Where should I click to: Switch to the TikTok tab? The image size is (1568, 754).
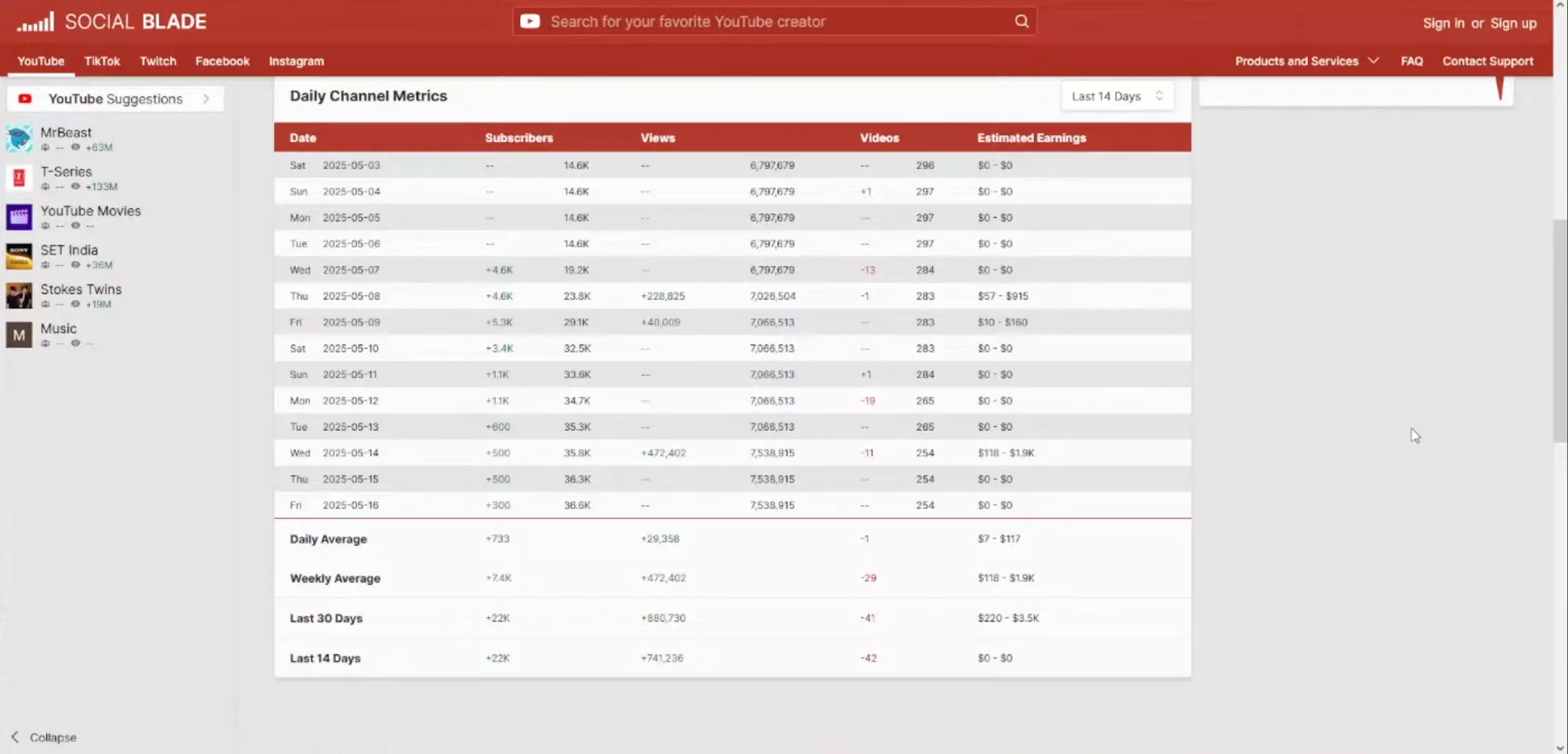click(102, 61)
